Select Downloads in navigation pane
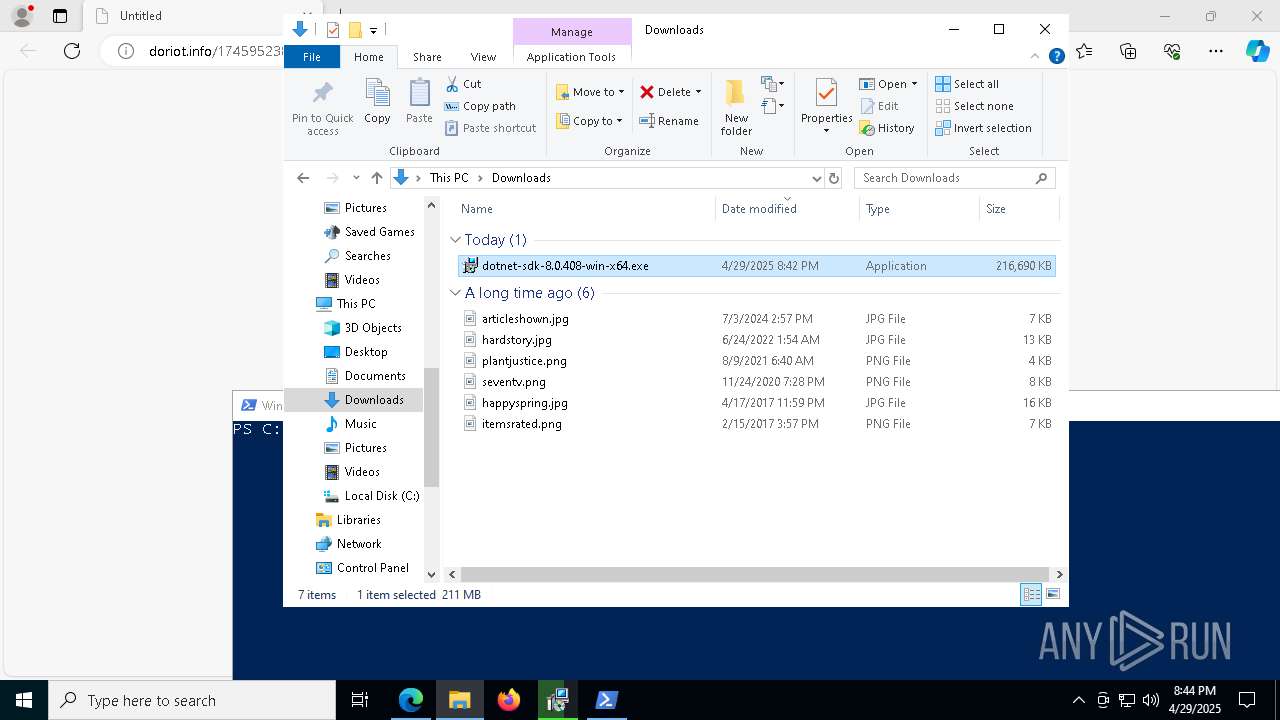 click(x=374, y=400)
